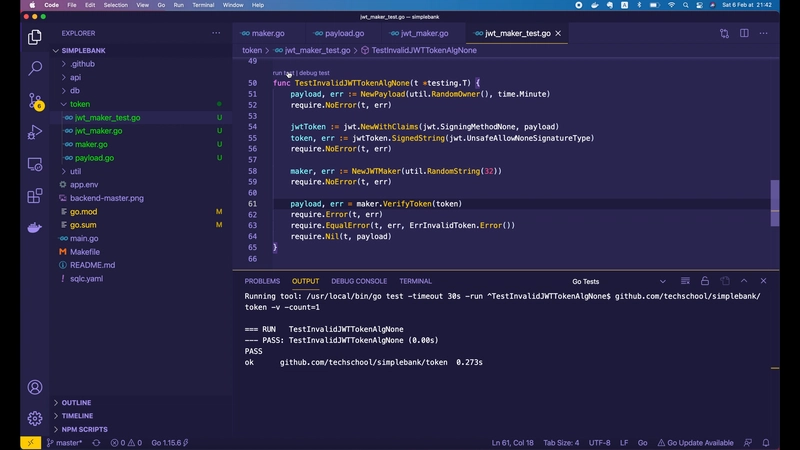The image size is (800, 450).
Task: Collapse the token folder
Action: click(x=80, y=103)
